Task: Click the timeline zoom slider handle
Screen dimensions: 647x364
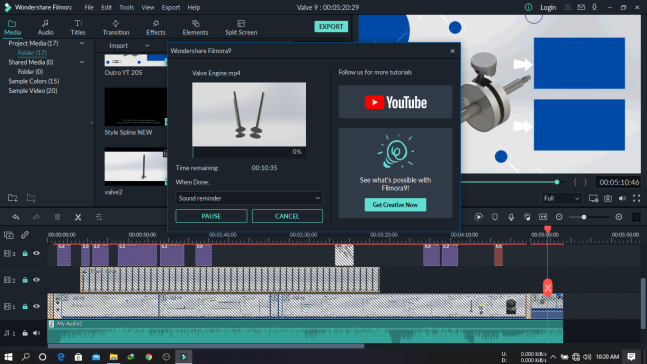Action: click(x=583, y=217)
